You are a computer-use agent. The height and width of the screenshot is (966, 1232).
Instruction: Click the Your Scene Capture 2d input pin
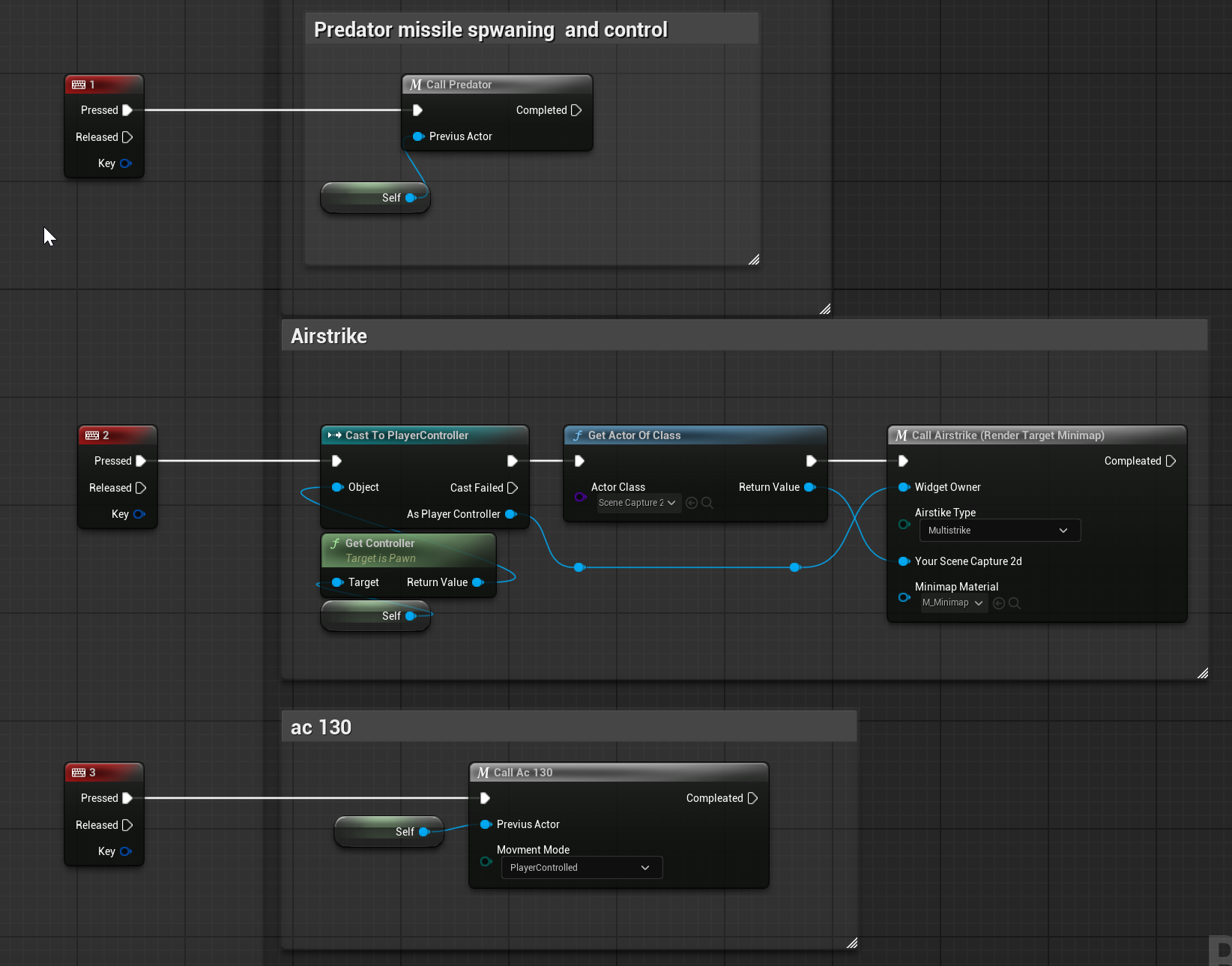[x=904, y=561]
